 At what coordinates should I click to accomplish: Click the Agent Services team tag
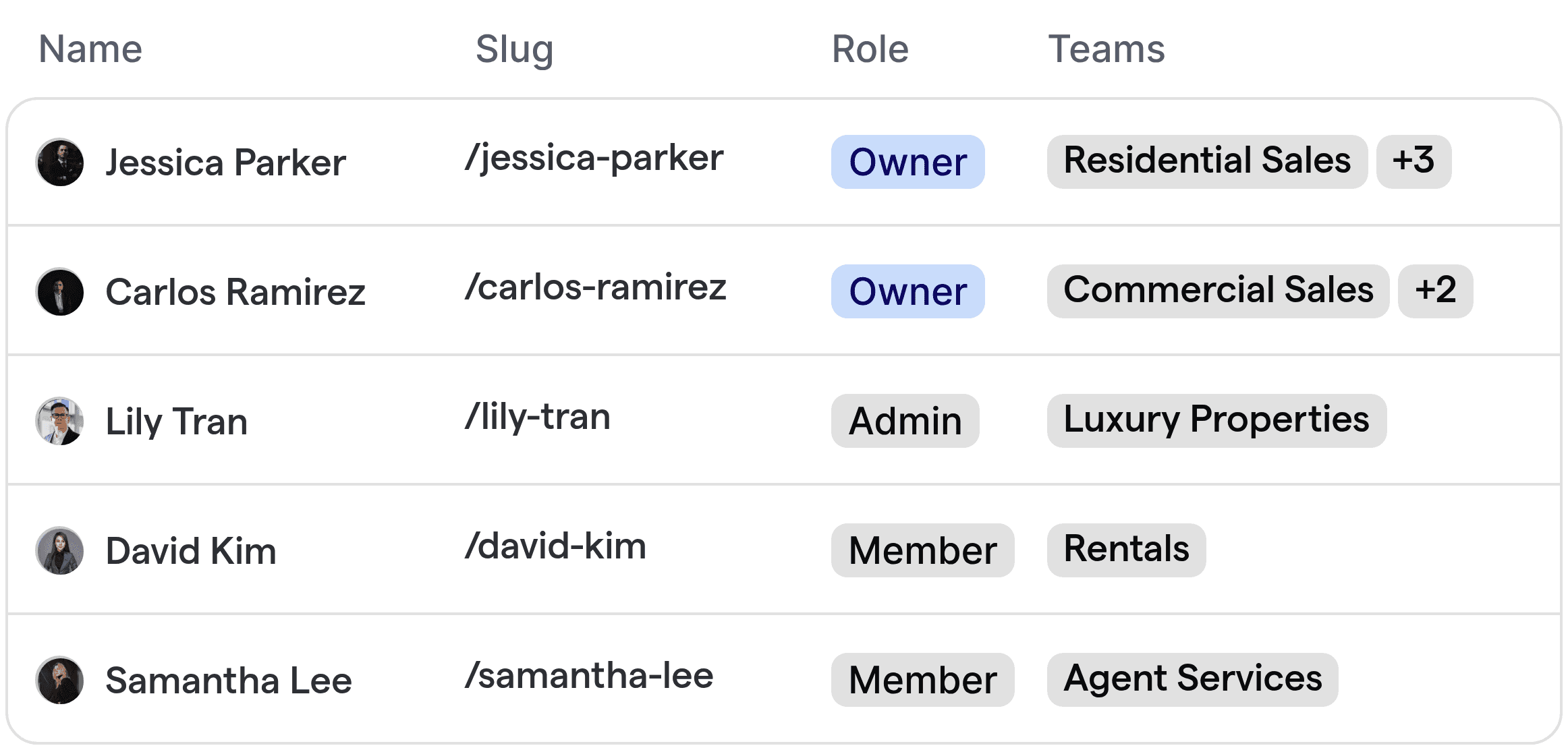point(1193,679)
